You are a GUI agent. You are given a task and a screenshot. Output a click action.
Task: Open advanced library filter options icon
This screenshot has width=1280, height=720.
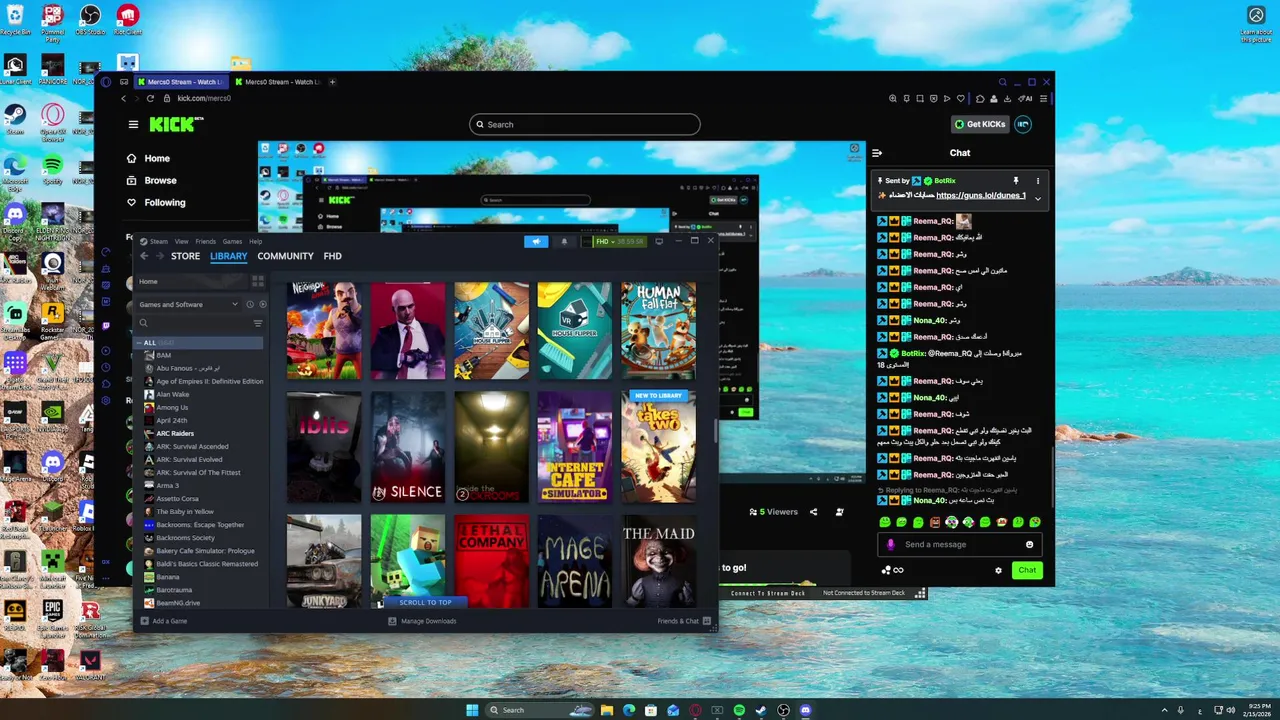[x=258, y=323]
